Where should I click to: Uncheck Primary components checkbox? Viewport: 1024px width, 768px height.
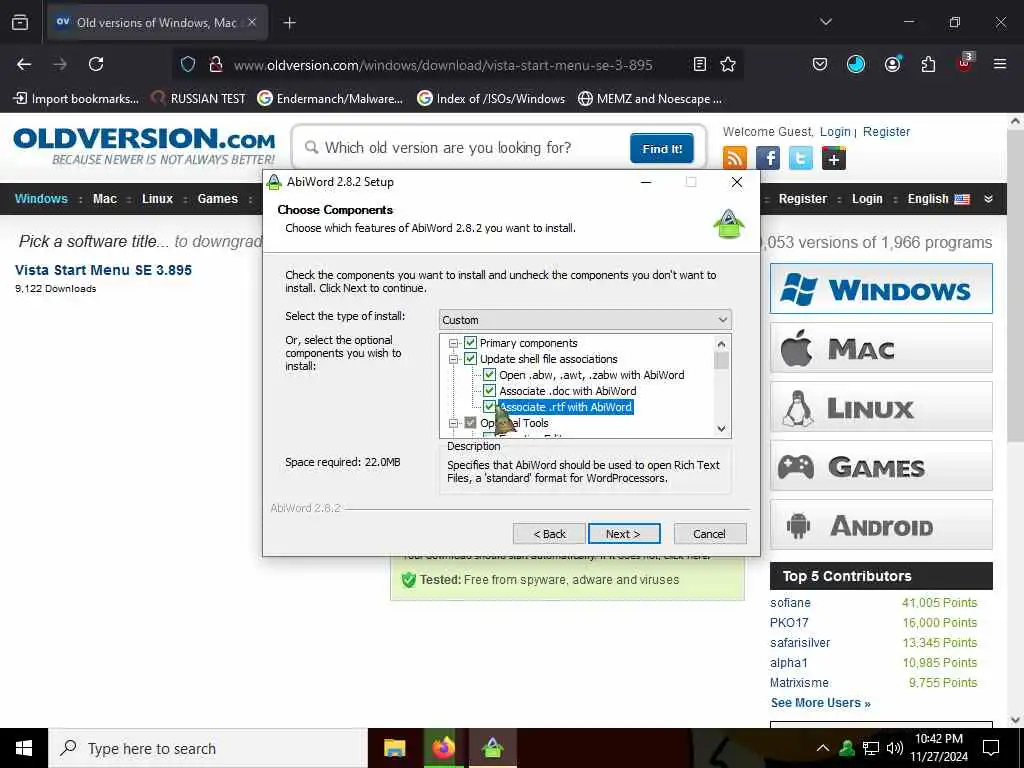tap(470, 343)
